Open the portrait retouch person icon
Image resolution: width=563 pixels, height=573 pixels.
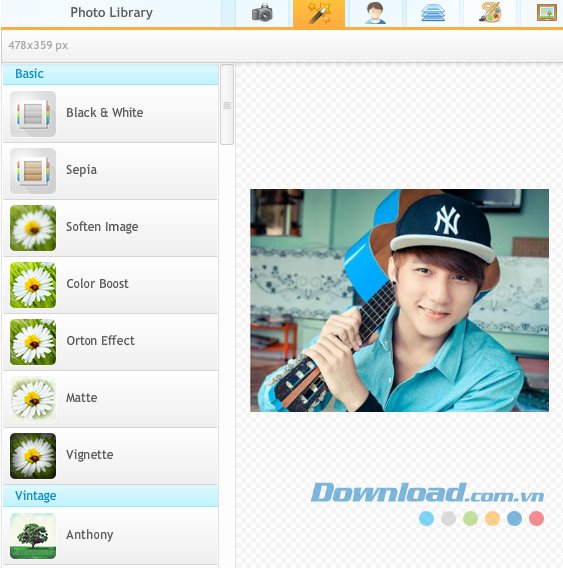click(376, 13)
